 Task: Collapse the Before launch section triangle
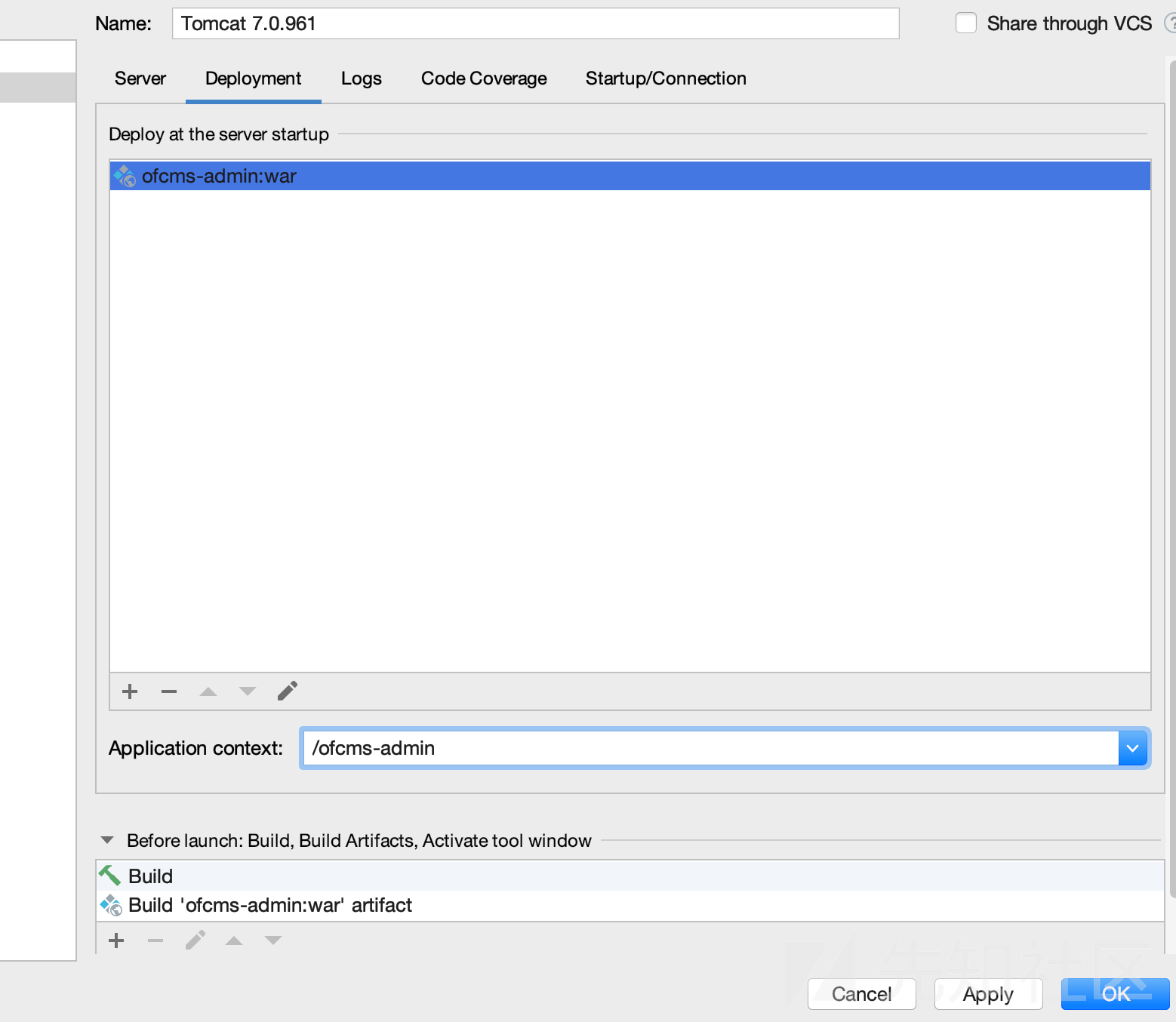pos(107,840)
